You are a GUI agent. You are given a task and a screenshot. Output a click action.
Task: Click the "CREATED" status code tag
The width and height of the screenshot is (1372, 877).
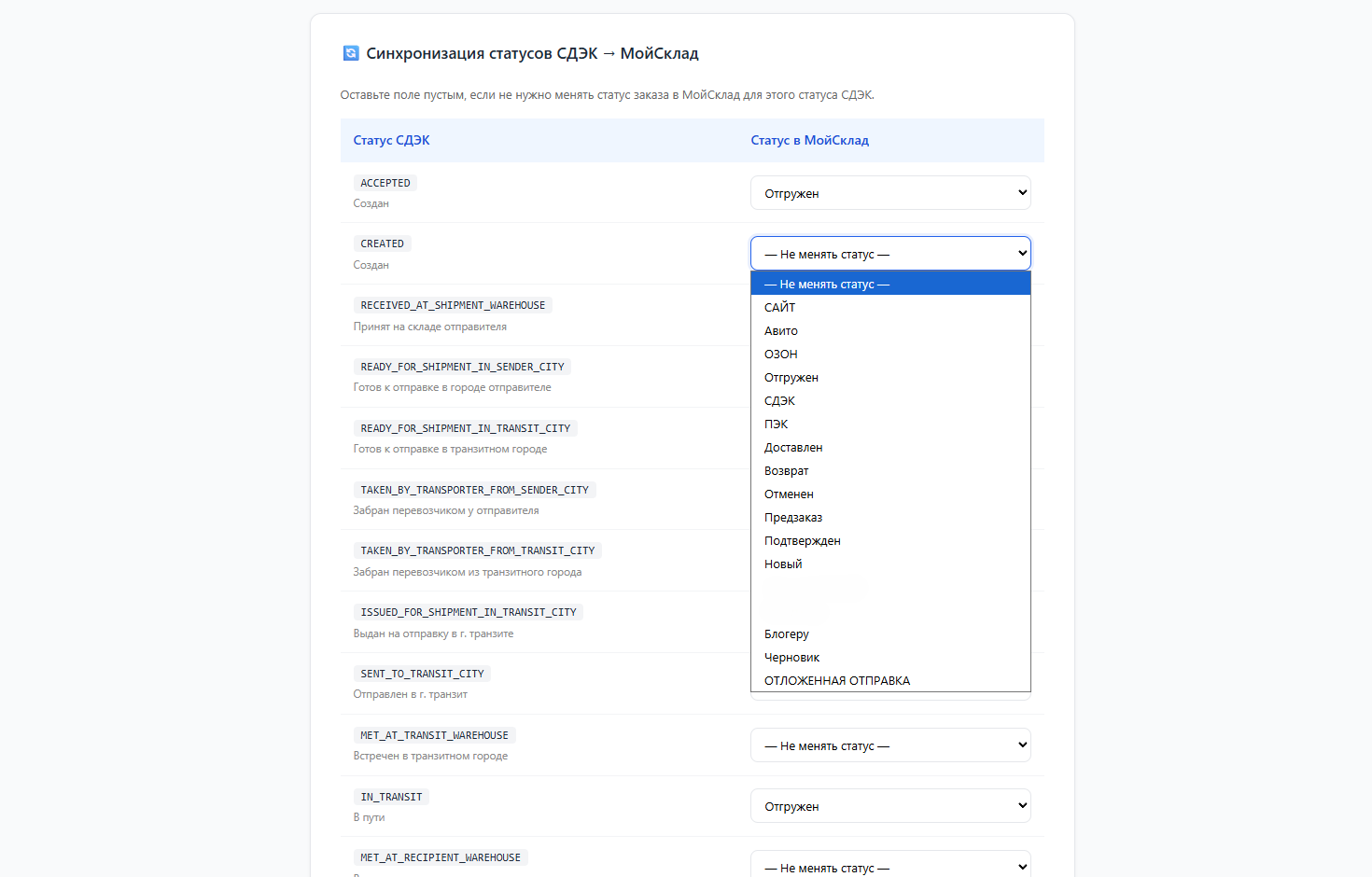(383, 244)
